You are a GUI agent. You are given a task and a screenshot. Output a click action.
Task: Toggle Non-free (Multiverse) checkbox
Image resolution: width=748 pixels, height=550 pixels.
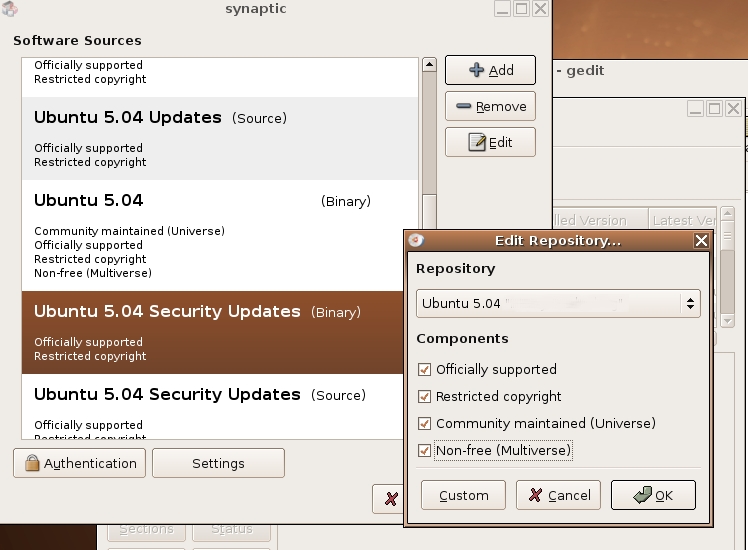click(425, 450)
